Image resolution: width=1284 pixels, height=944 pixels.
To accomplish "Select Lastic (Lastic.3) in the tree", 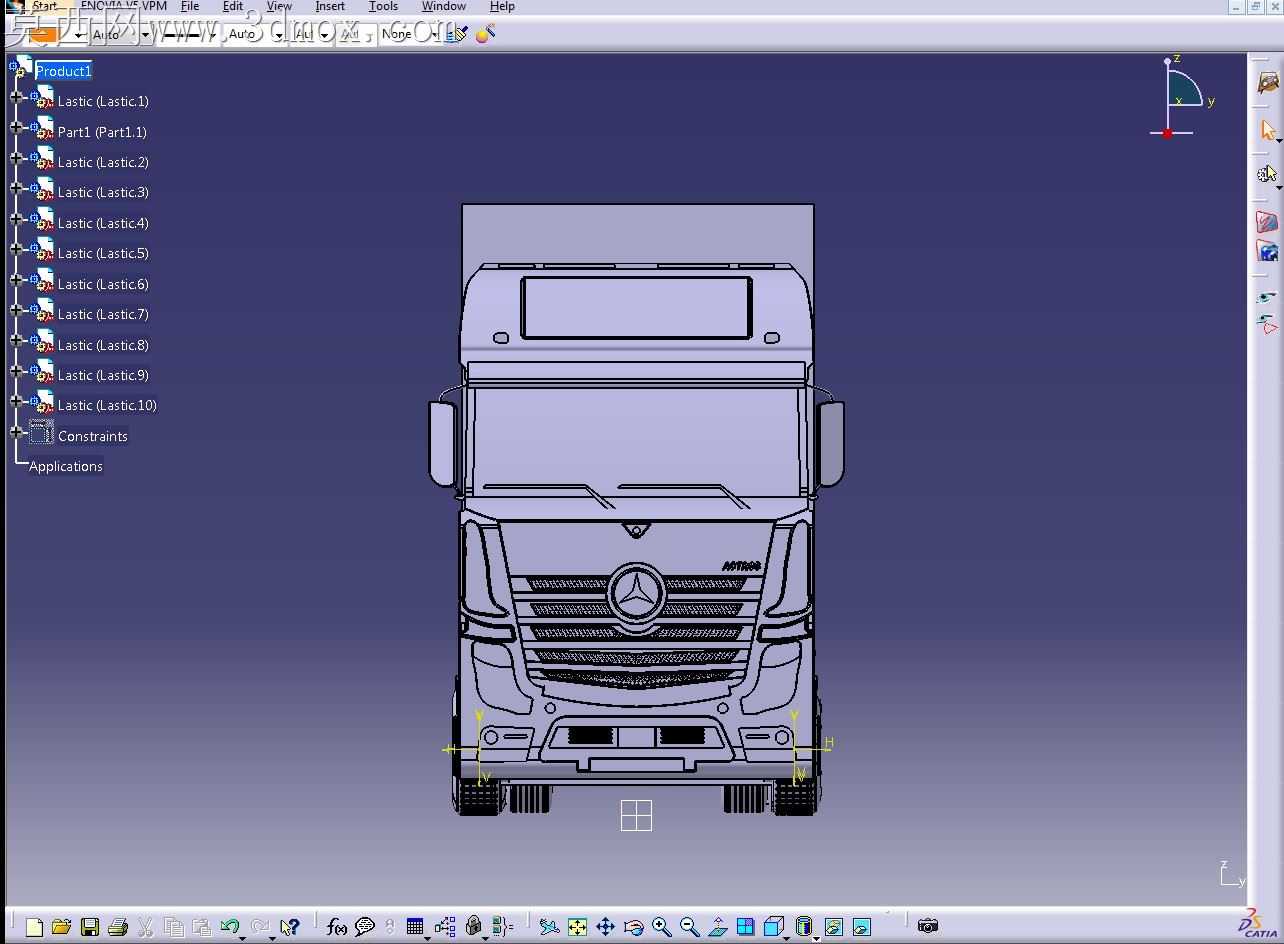I will [x=103, y=192].
